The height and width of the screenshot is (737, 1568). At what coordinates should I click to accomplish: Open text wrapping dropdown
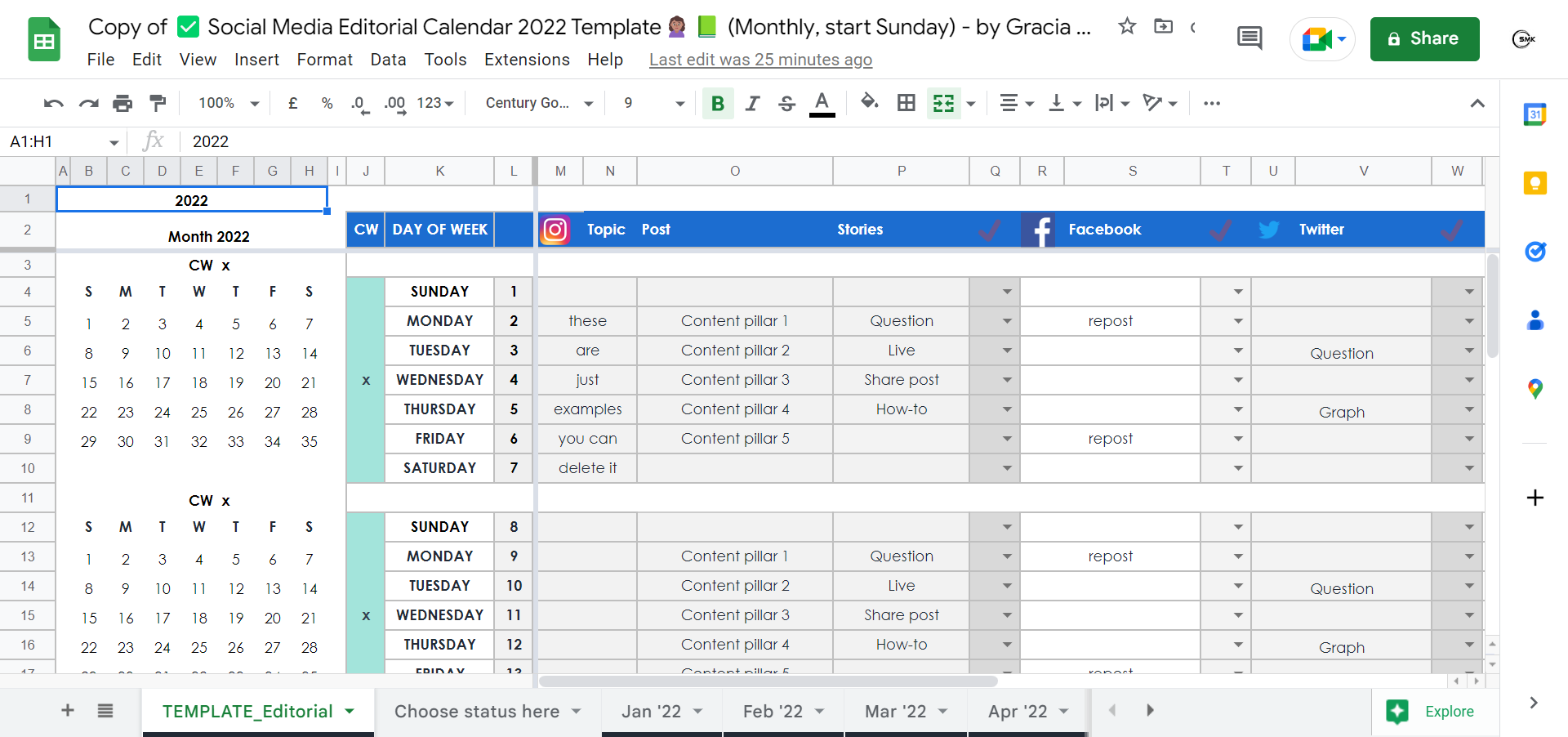tap(1112, 103)
